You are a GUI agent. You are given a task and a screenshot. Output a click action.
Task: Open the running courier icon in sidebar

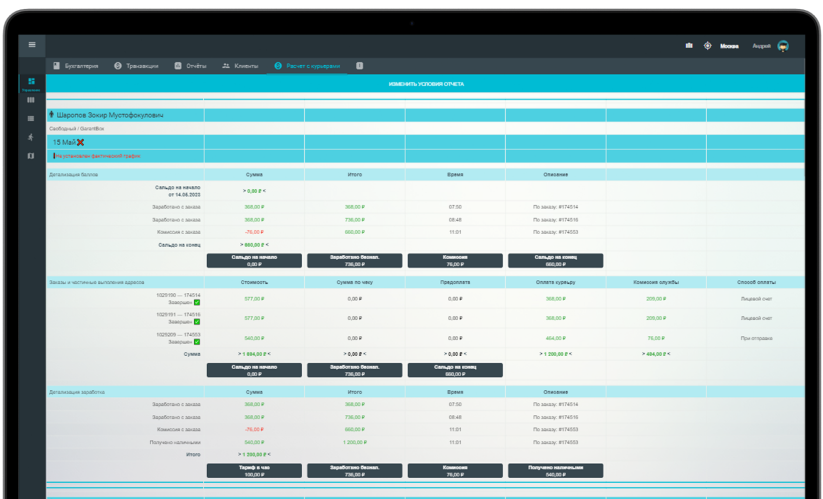[x=31, y=137]
